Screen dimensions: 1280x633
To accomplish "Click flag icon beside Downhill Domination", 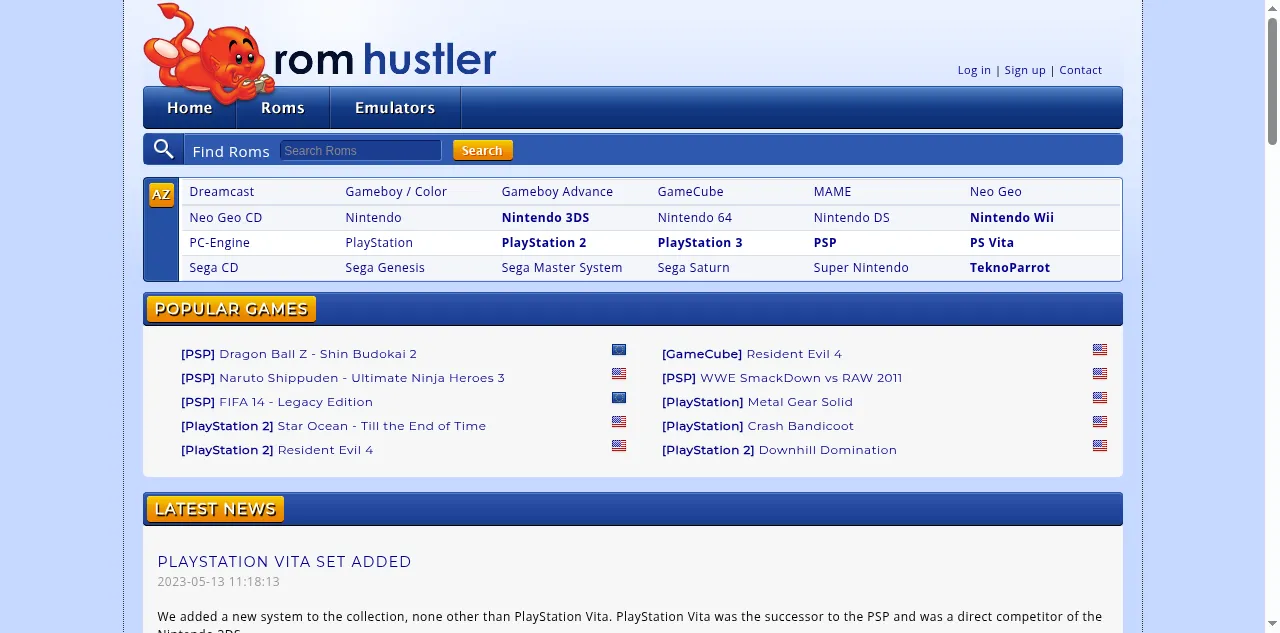I will pos(1100,446).
